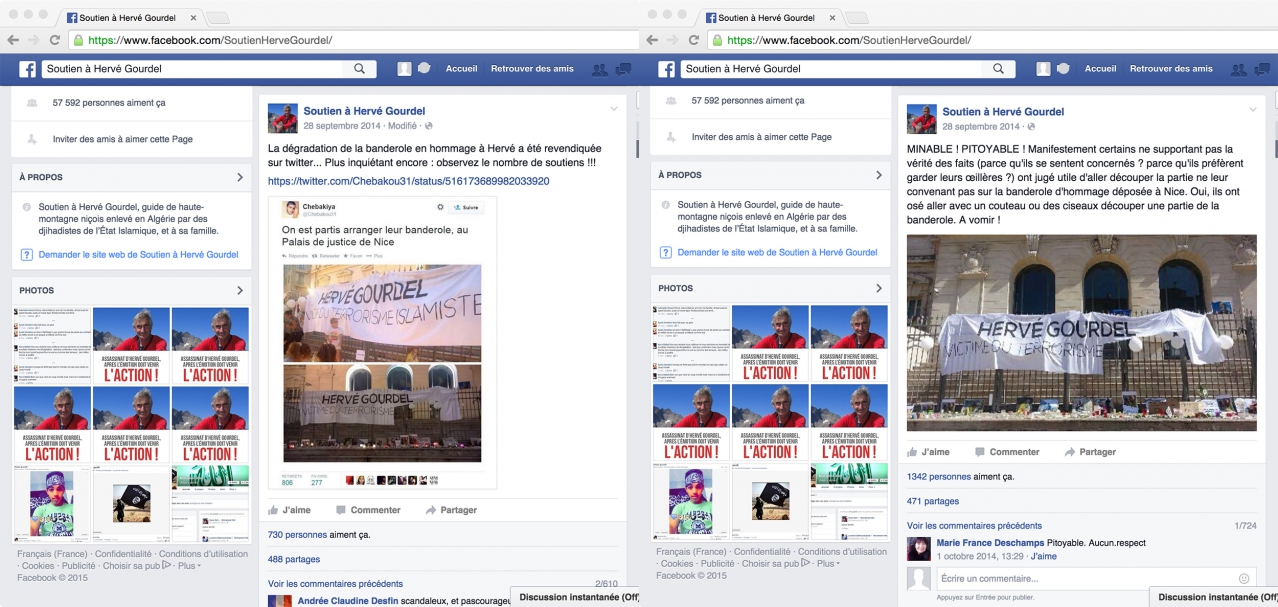Viewport: 1278px width, 607px height.
Task: Go to Accueil in the left window
Action: click(462, 69)
